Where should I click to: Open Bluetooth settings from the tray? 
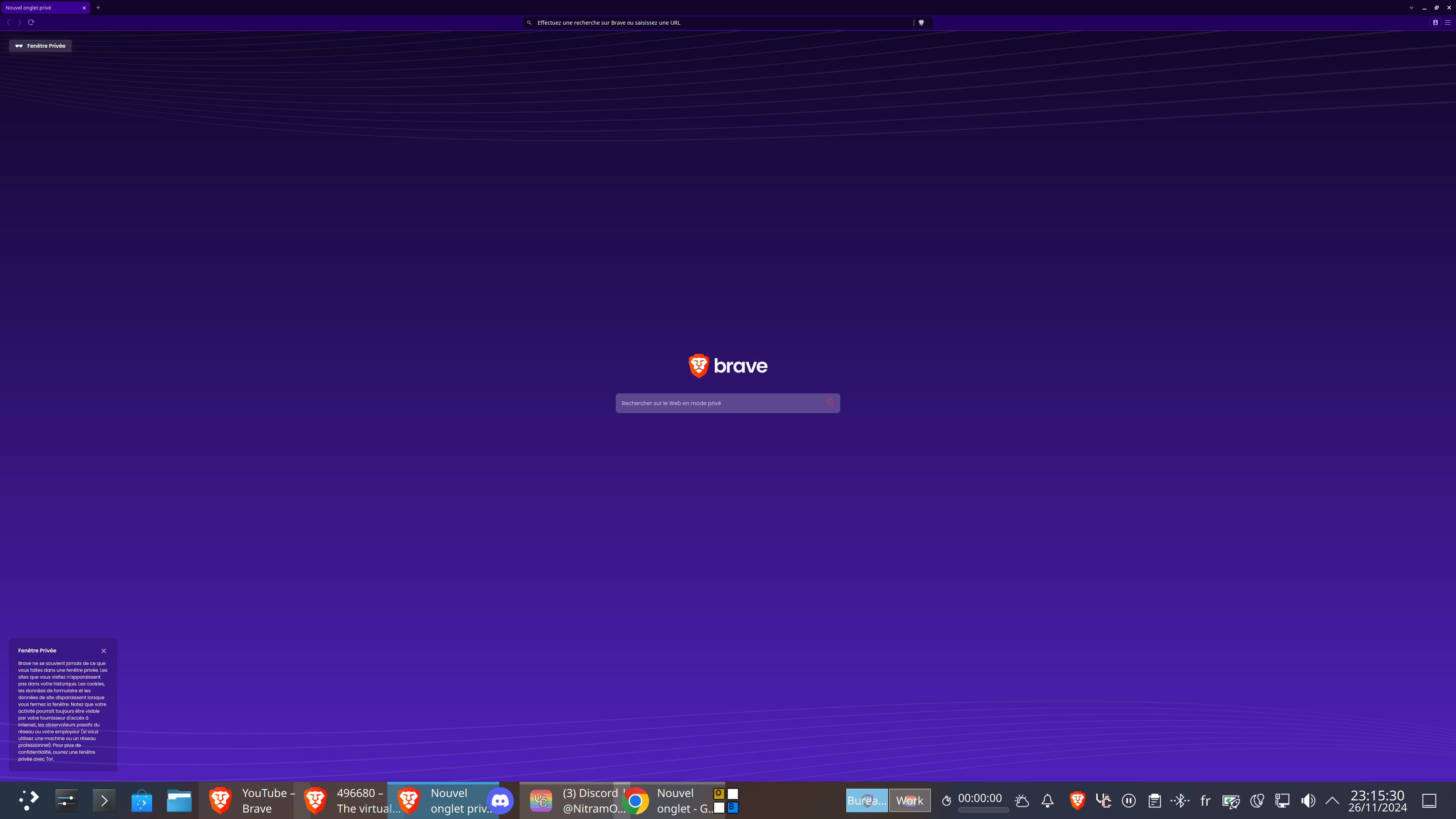(x=1180, y=801)
